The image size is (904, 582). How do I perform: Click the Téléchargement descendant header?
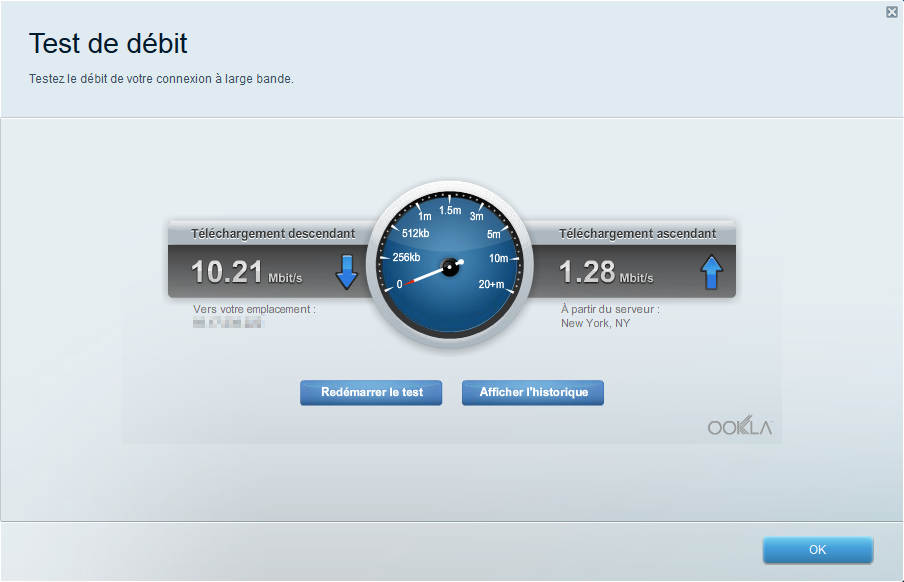[x=273, y=234]
